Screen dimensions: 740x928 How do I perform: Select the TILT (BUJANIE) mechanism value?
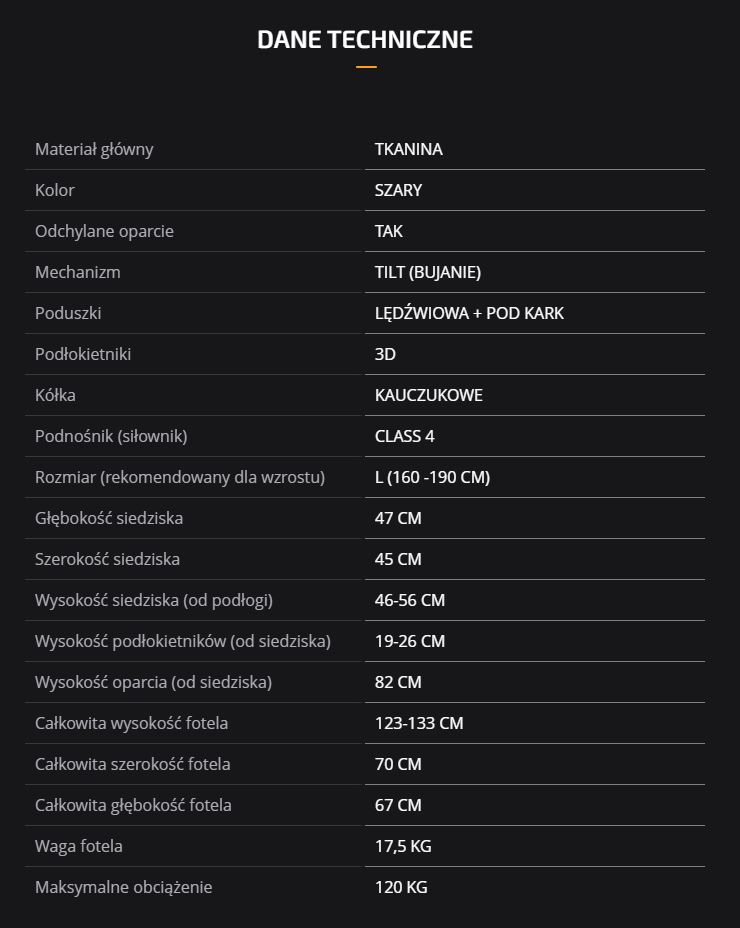point(427,272)
